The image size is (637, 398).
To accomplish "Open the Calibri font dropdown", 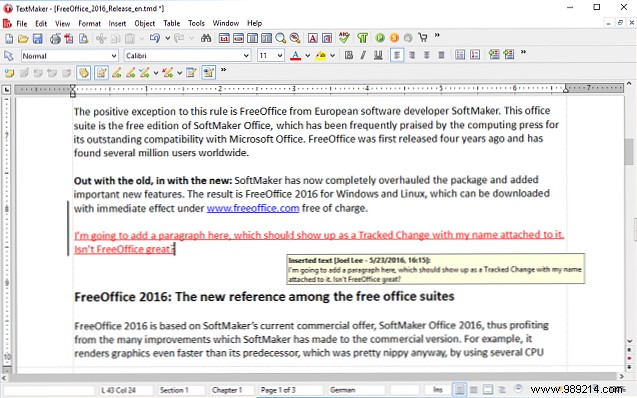I will point(246,56).
